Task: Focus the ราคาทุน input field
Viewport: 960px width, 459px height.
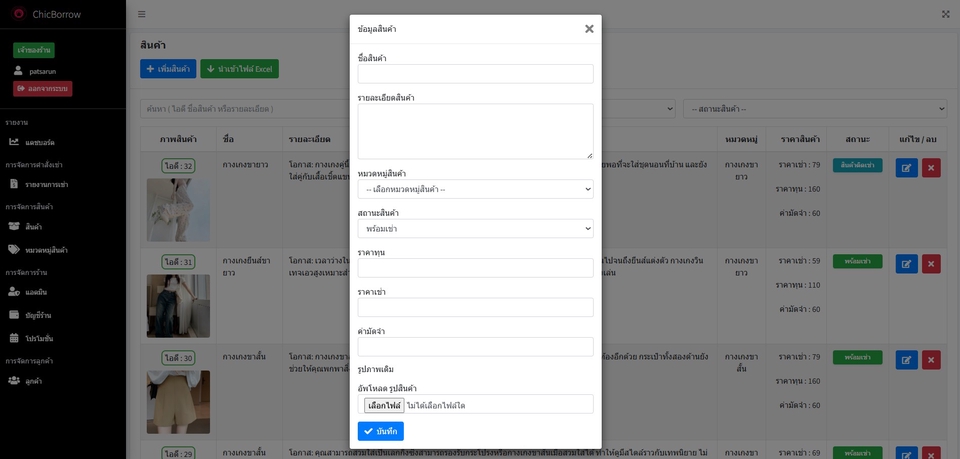Action: point(476,268)
